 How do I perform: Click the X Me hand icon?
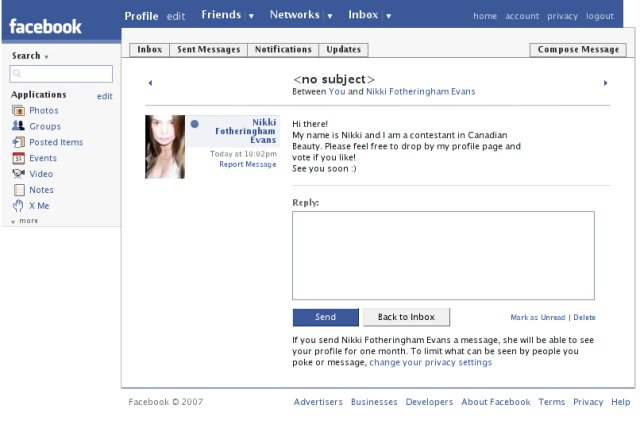coord(18,206)
